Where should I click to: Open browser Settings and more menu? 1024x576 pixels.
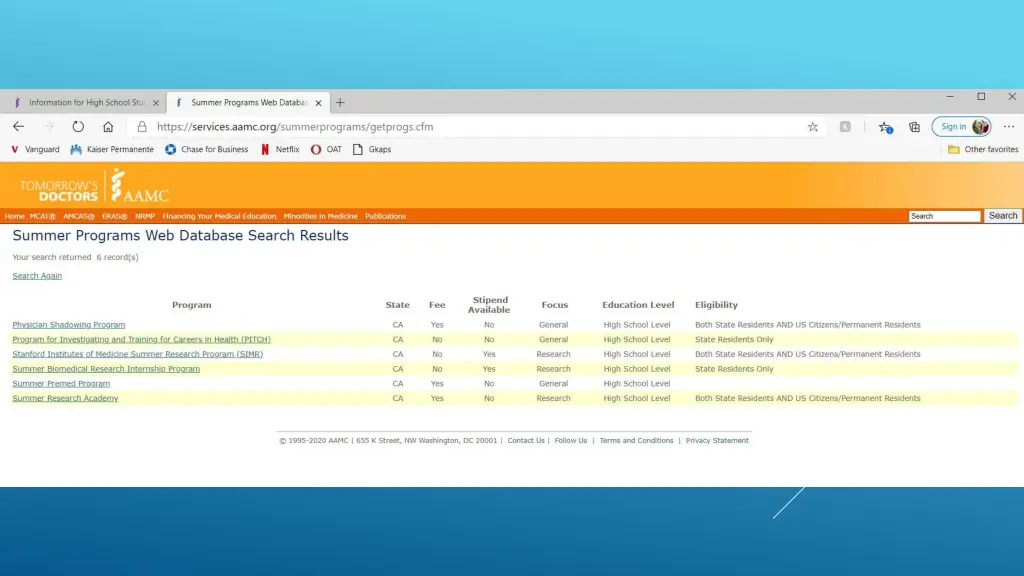1009,127
